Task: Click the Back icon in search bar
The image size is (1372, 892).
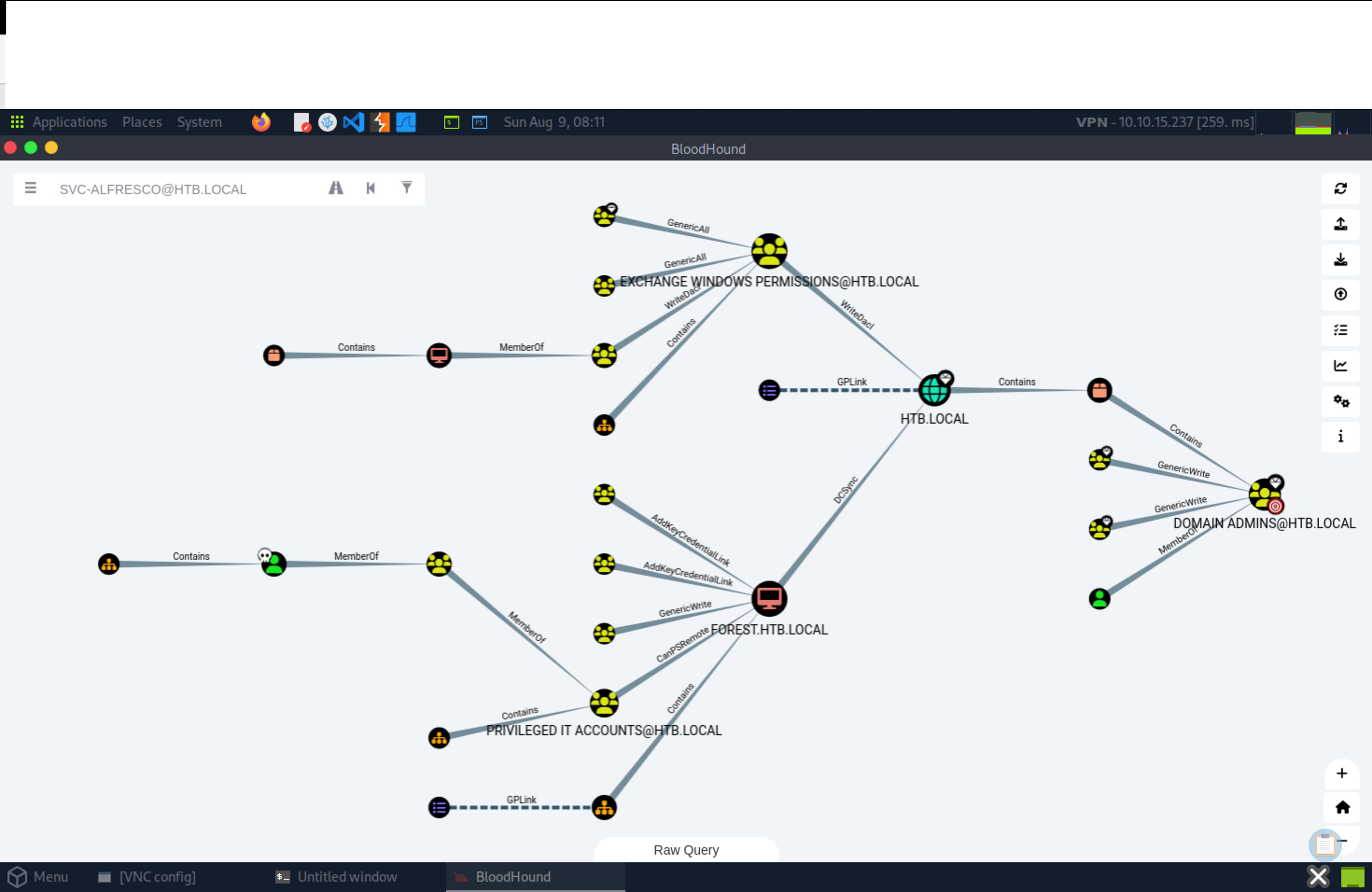Action: tap(370, 188)
